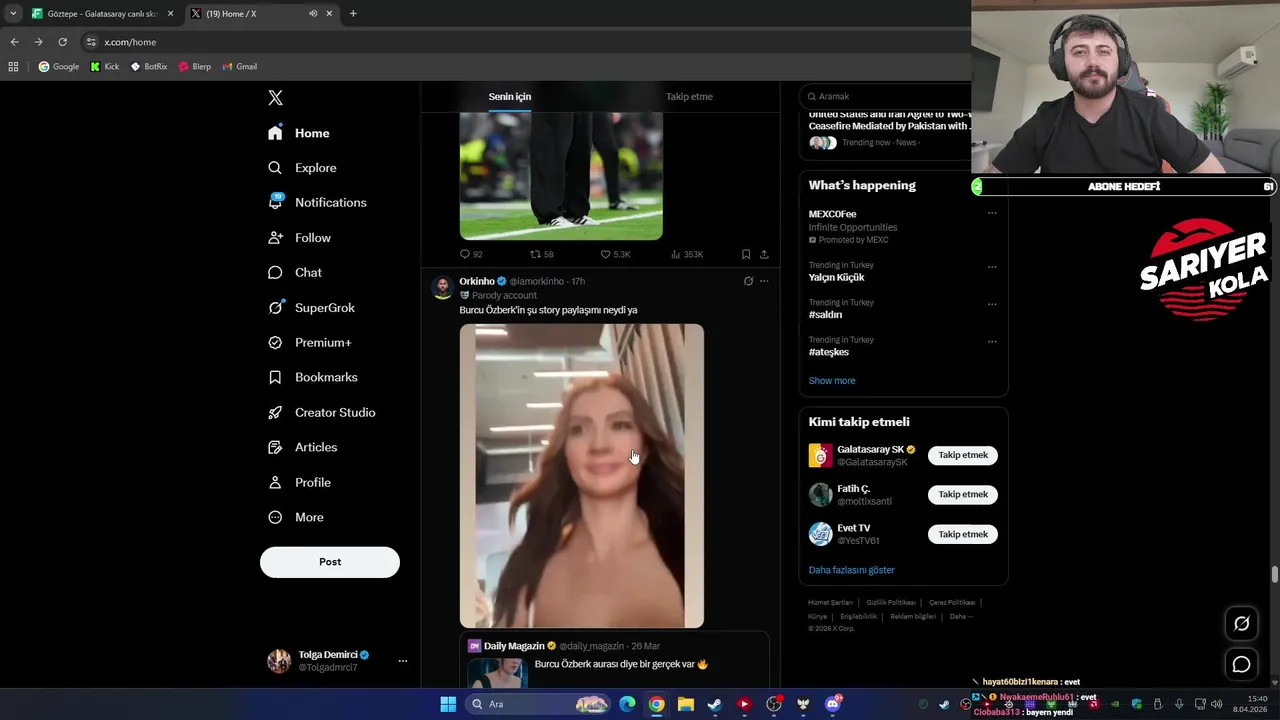The image size is (1280, 720).
Task: Reload the current page
Action: 62,42
